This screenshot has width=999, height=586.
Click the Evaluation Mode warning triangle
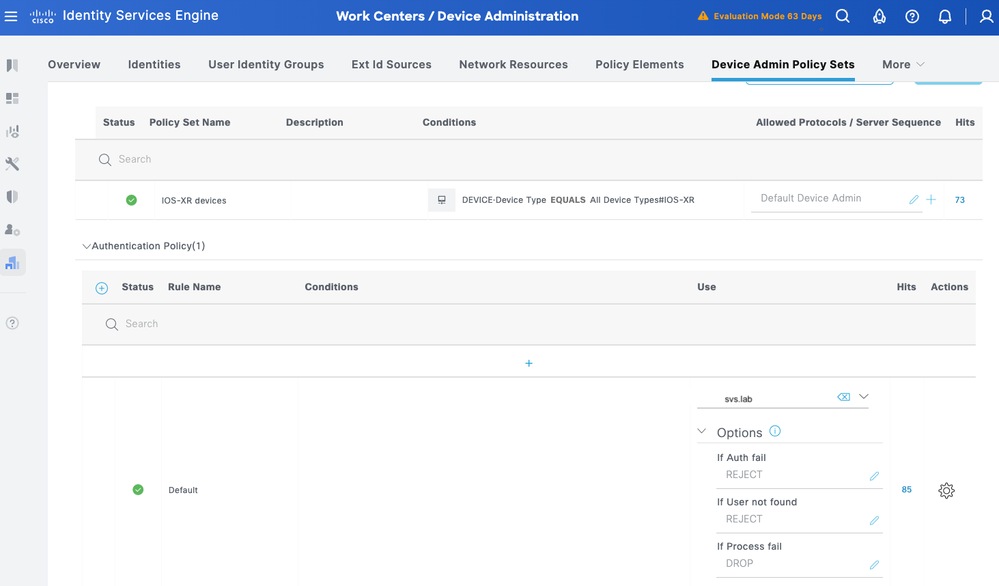coord(703,16)
